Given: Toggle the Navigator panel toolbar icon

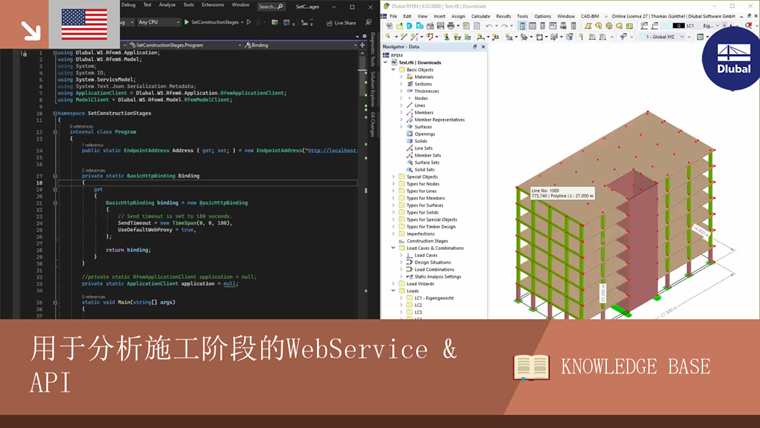Looking at the screenshot, I should [522, 26].
